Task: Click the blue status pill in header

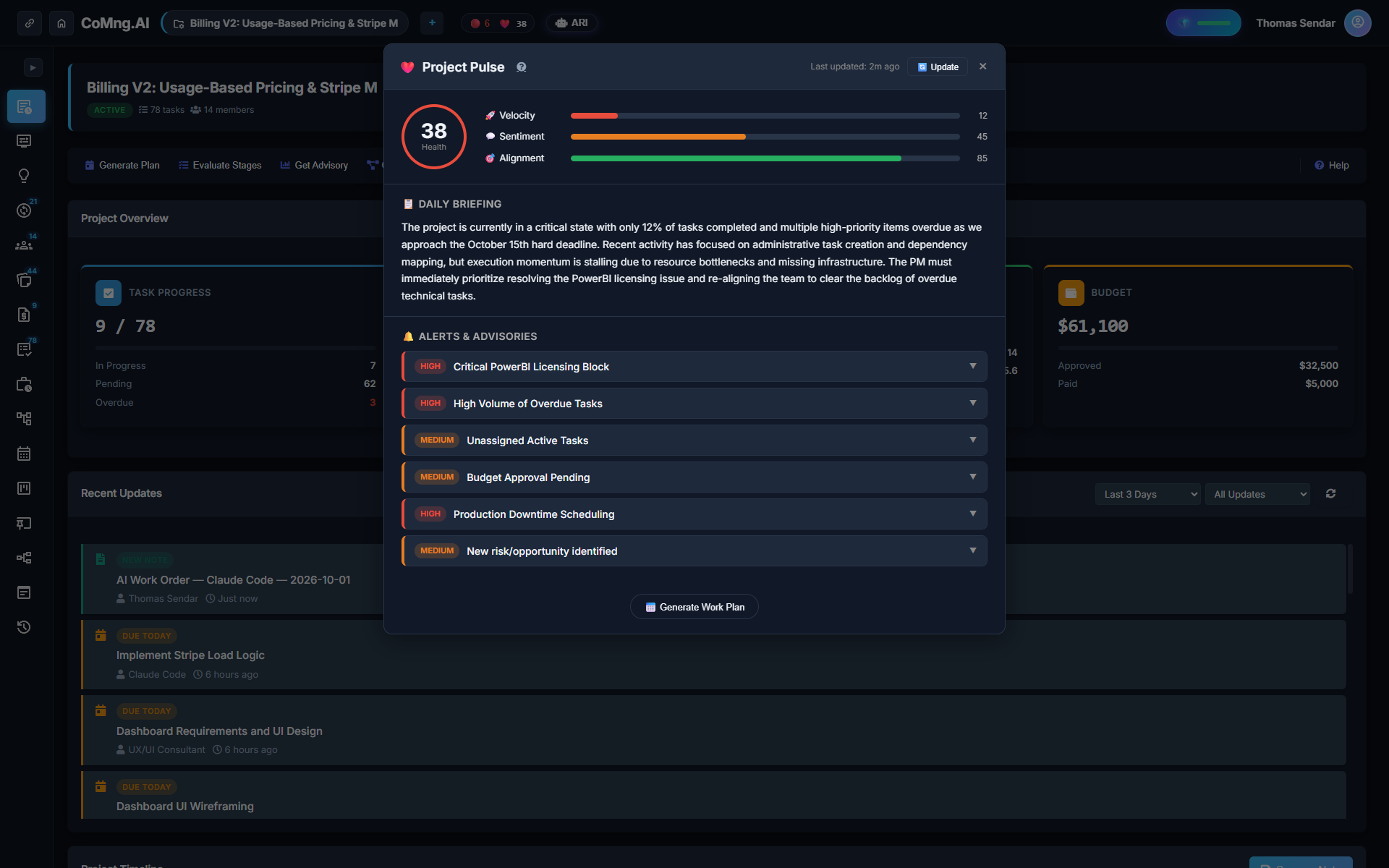Action: (x=1203, y=23)
